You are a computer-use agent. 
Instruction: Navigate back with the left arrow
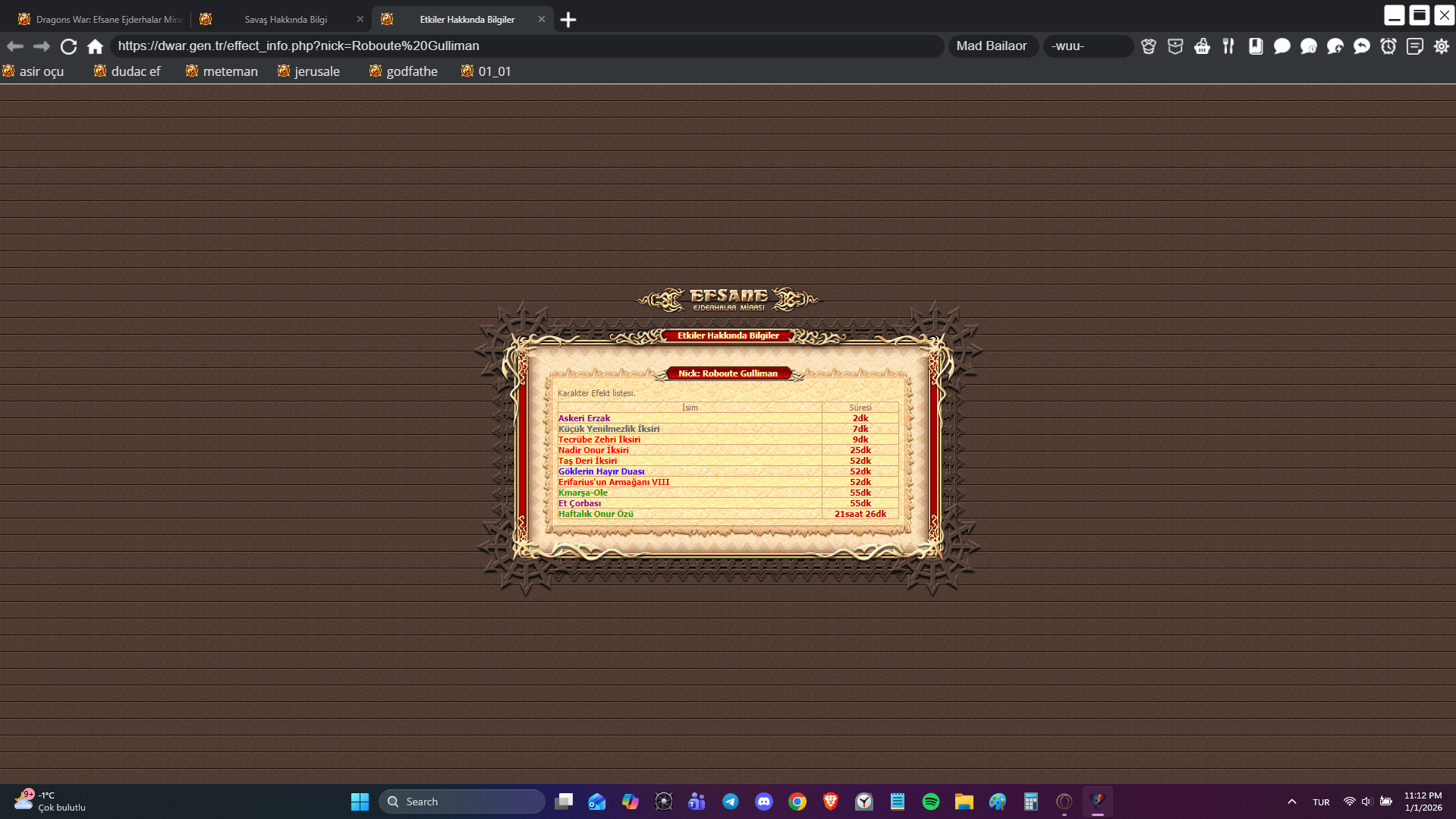tap(15, 46)
